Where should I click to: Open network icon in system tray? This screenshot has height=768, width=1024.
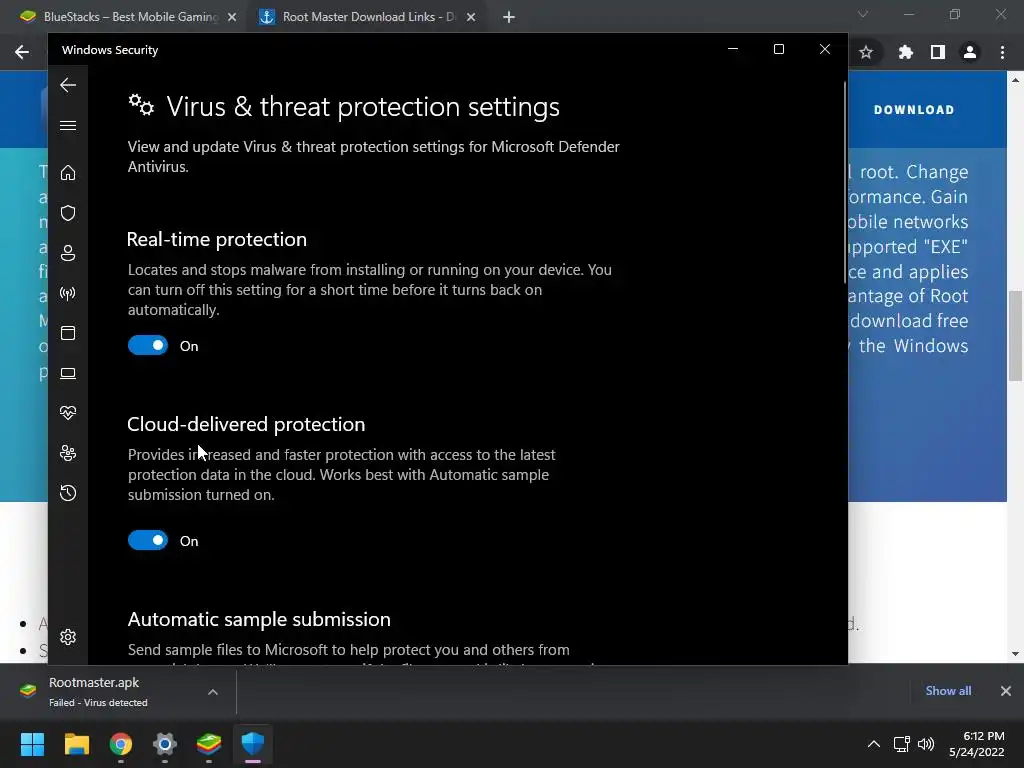click(901, 744)
